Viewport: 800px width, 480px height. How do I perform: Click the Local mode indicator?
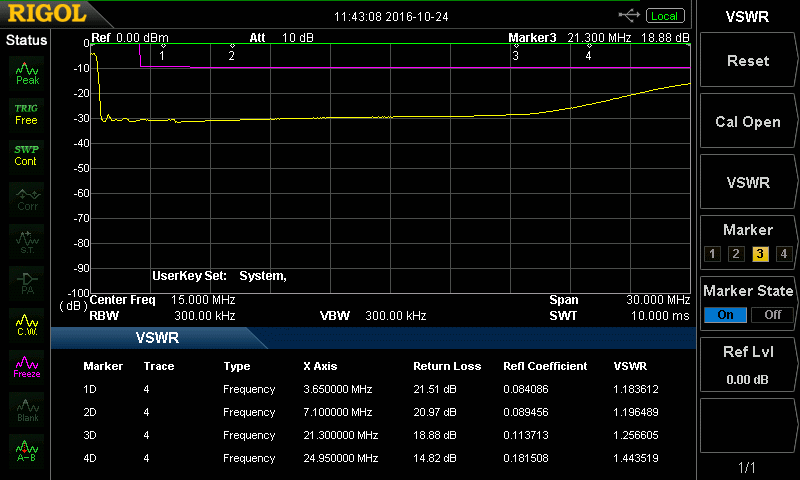click(x=663, y=15)
